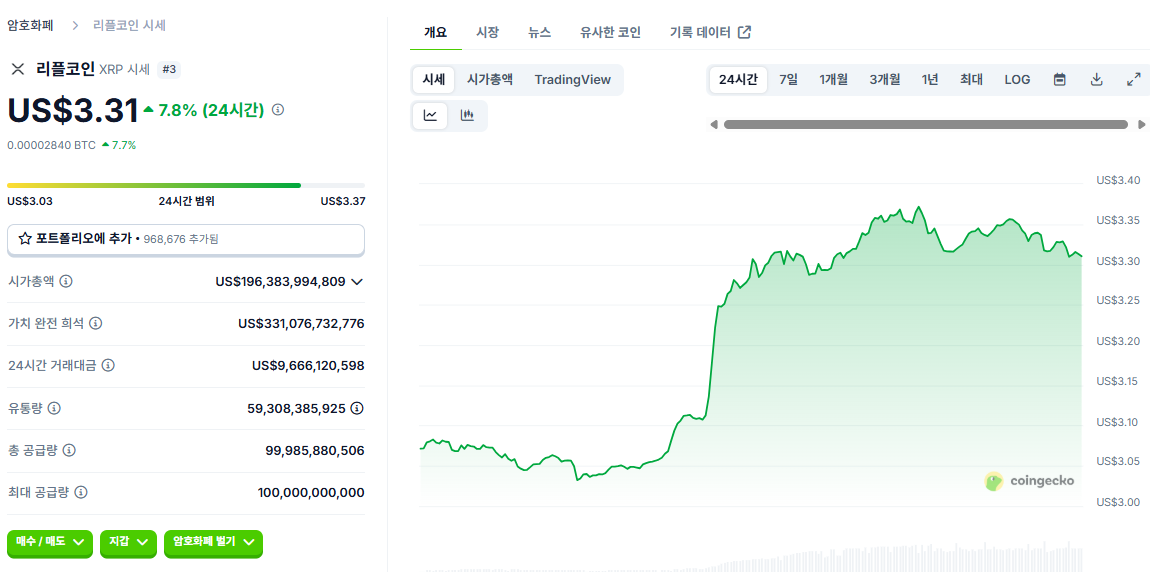Image resolution: width=1160 pixels, height=572 pixels.
Task: Click 99,985,880,506 value
Action: pyautogui.click(x=314, y=450)
